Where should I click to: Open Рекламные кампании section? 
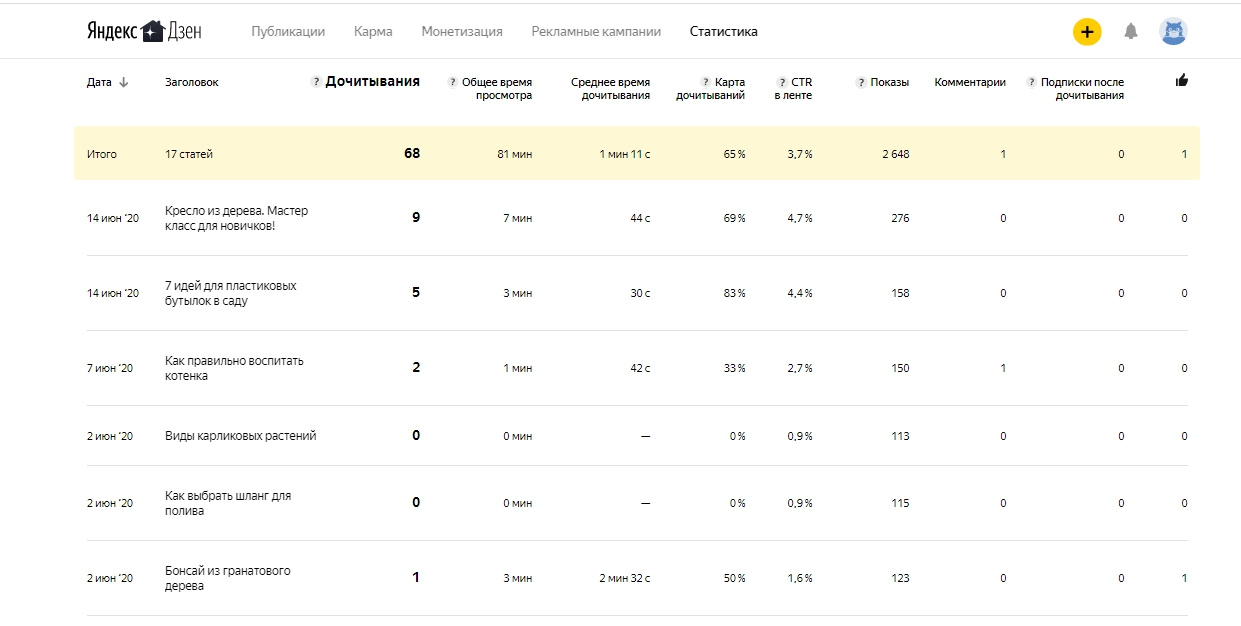click(596, 32)
